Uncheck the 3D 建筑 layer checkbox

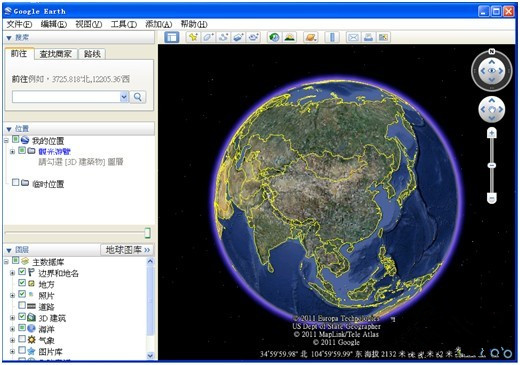(x=22, y=317)
